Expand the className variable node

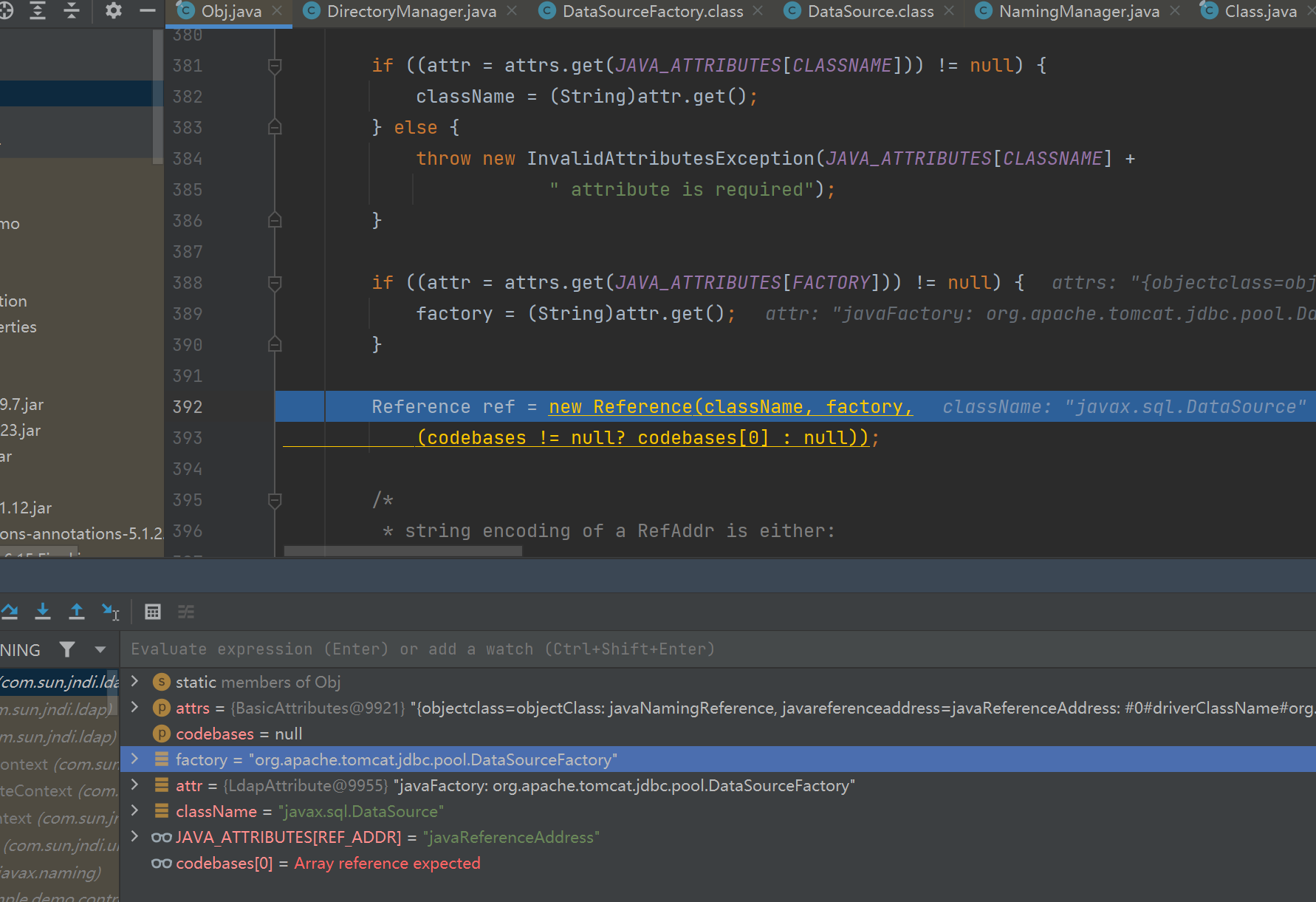click(x=134, y=810)
